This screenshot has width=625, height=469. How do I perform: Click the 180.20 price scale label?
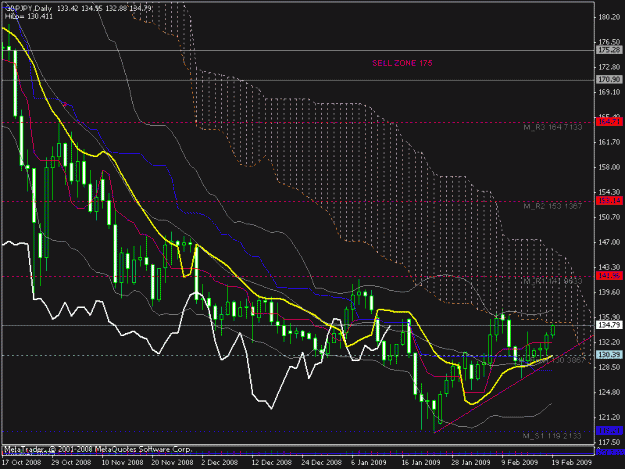[610, 17]
